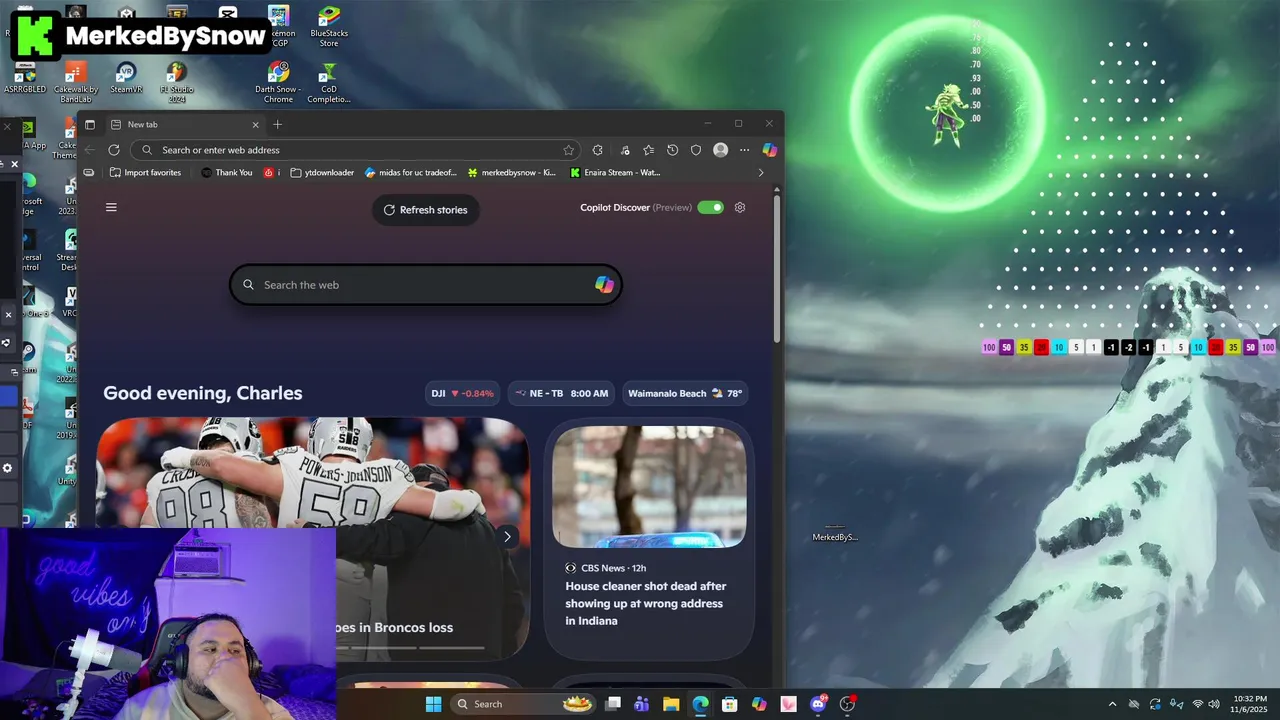Open the Windows Start menu
The image size is (1280, 720).
433,704
